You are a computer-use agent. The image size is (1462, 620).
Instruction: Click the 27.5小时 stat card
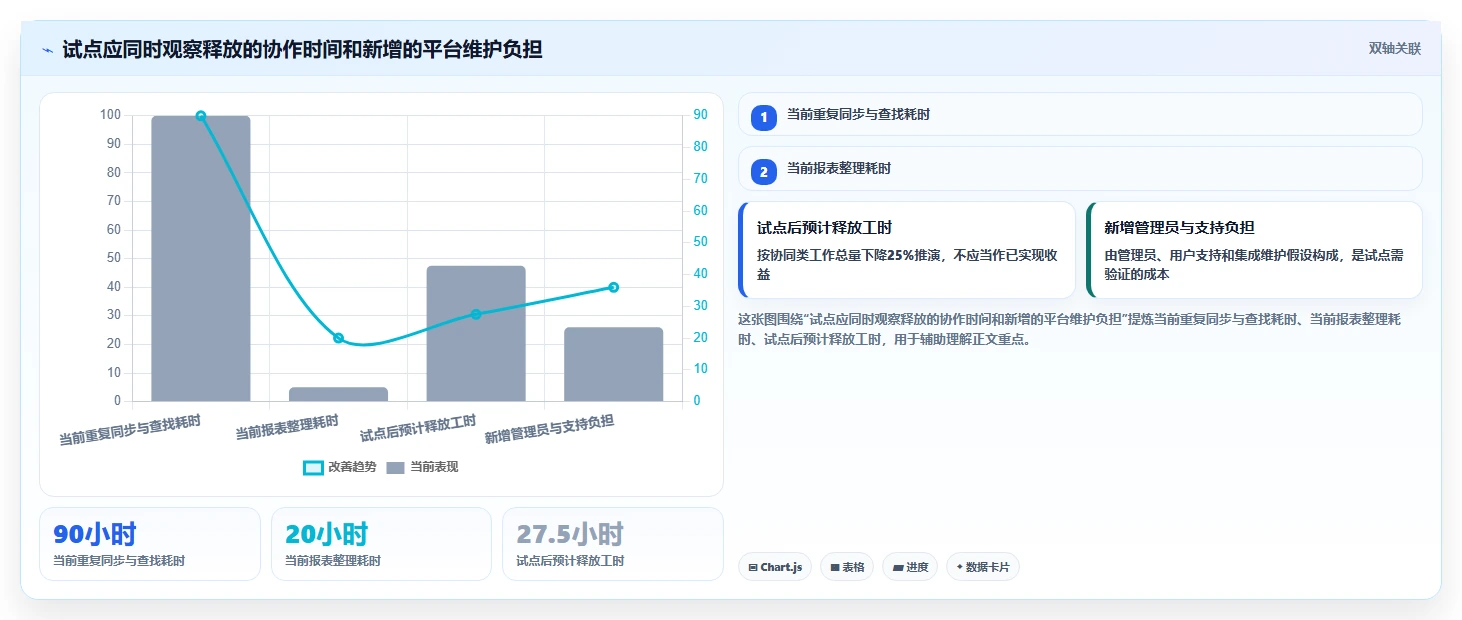613,544
